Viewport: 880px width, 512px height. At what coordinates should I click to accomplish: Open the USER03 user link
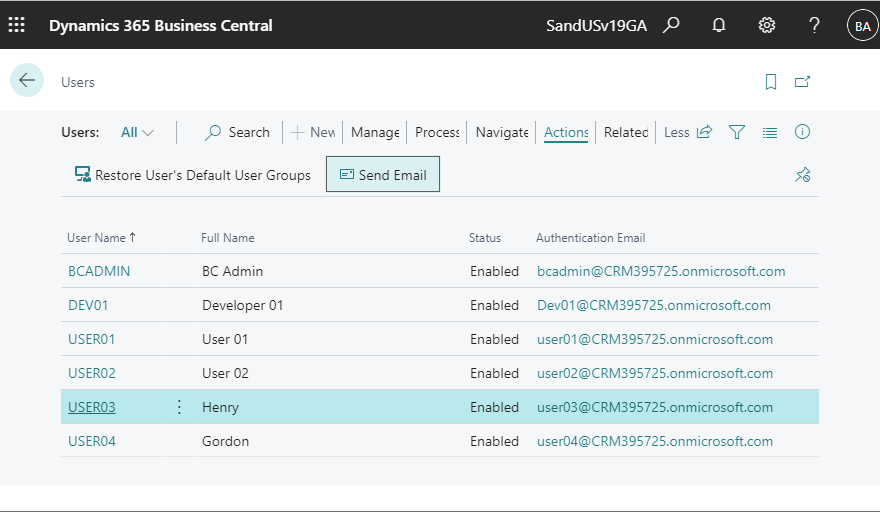(x=91, y=407)
